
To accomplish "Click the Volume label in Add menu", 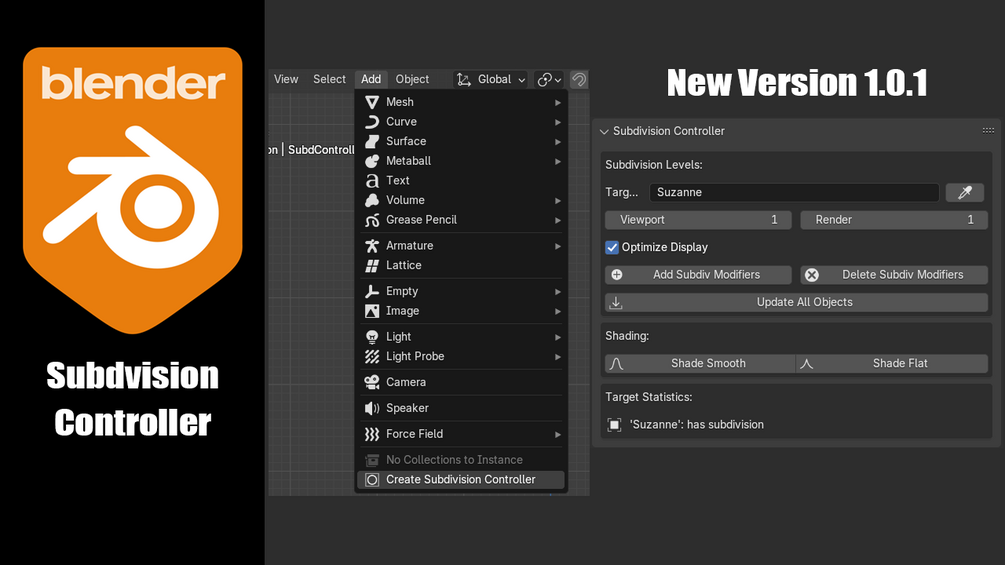I will click(x=405, y=200).
